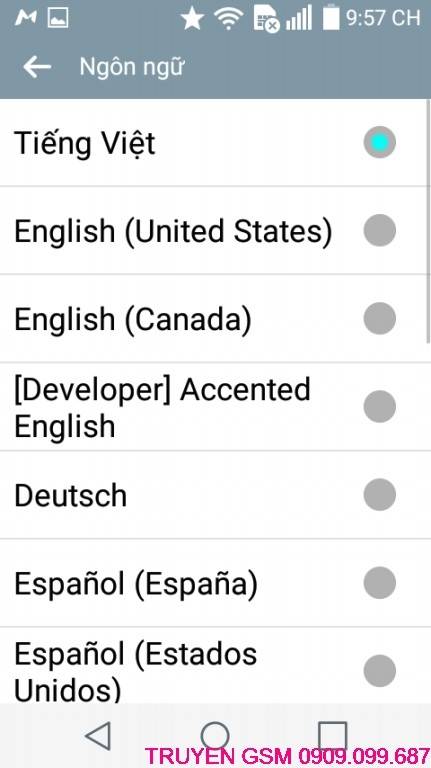Tap the star icon in status bar
This screenshot has width=431, height=768.
192,19
